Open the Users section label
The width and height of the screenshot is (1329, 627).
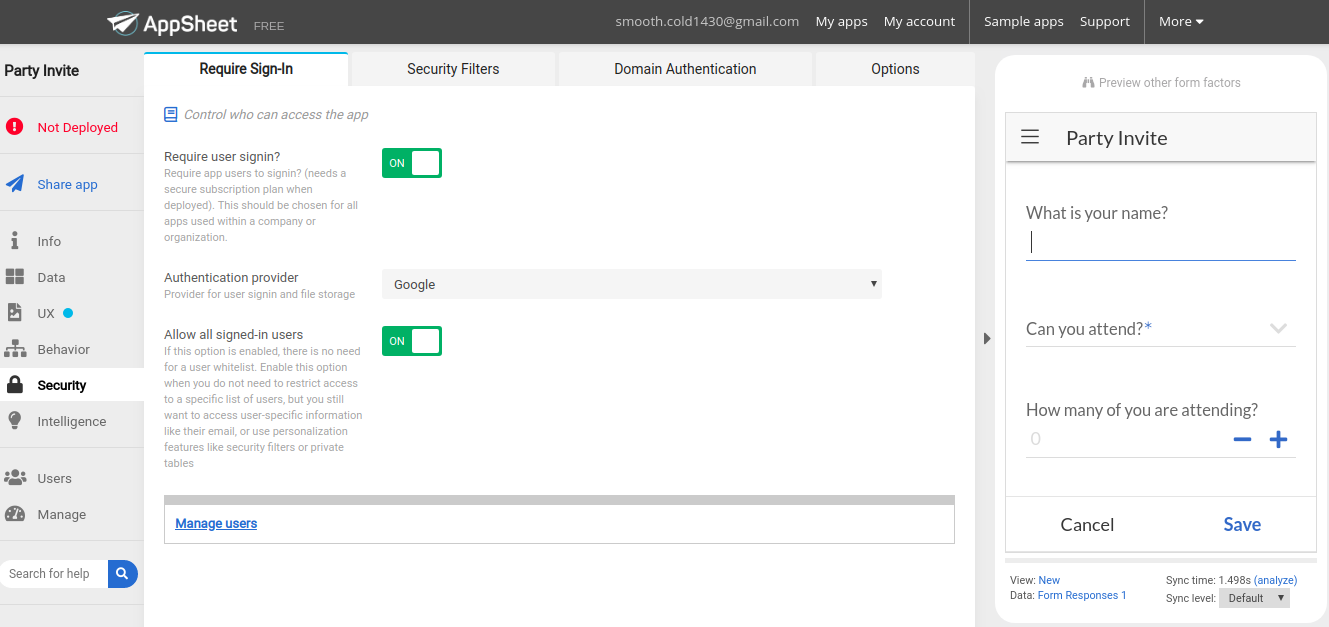(55, 478)
